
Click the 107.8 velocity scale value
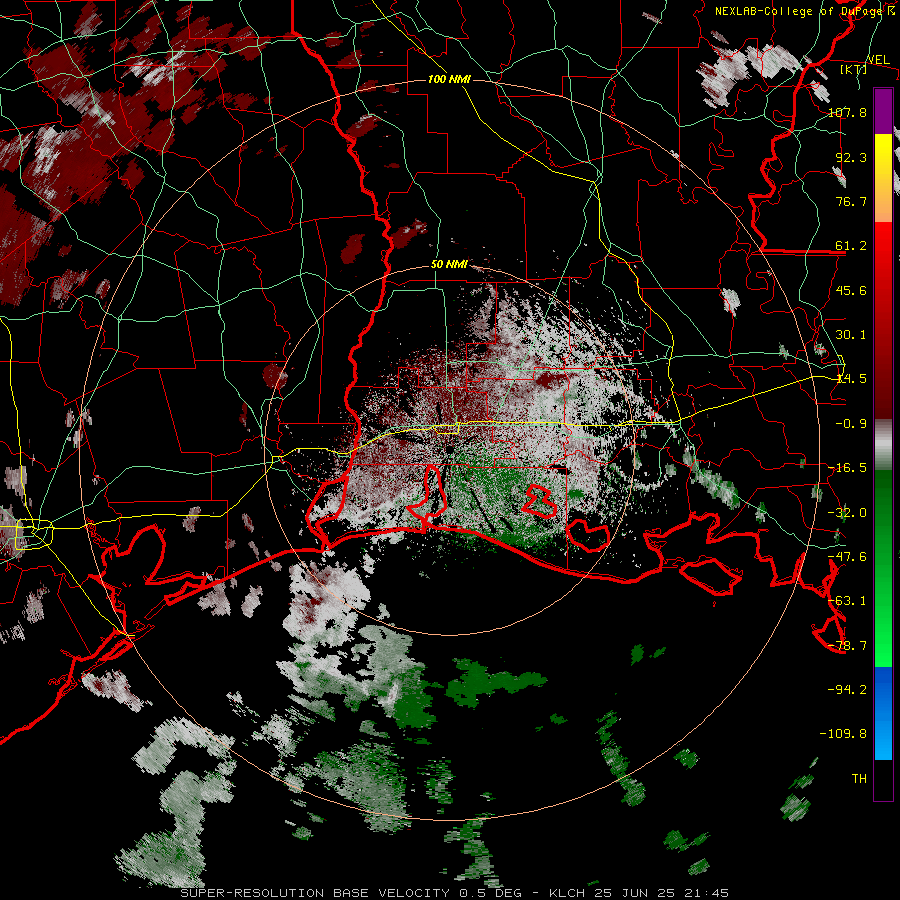(847, 112)
